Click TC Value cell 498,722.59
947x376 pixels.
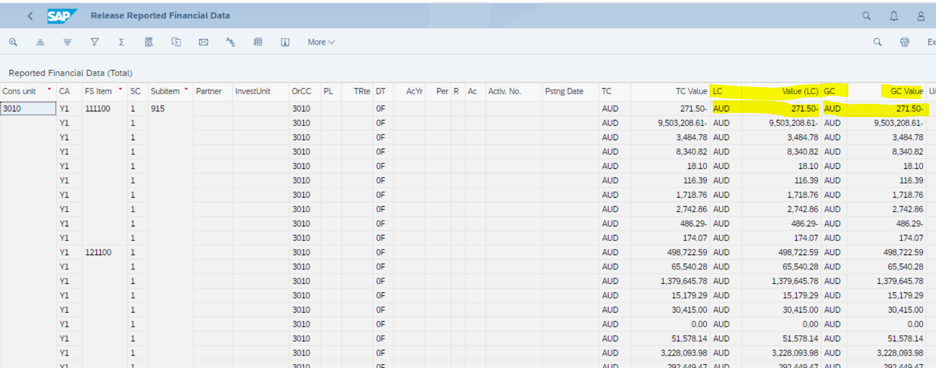point(670,252)
